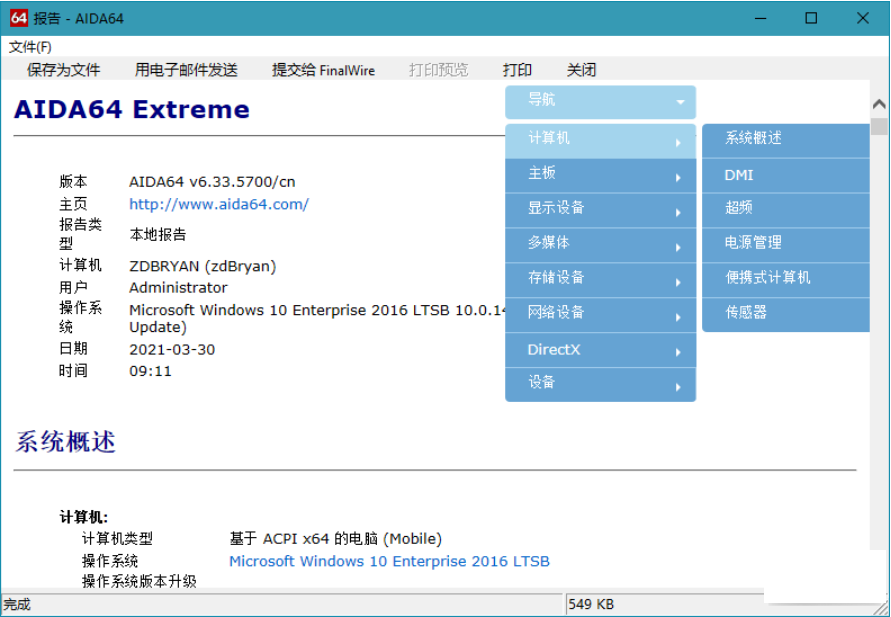
Task: Print the report with 打印
Action: coord(517,70)
